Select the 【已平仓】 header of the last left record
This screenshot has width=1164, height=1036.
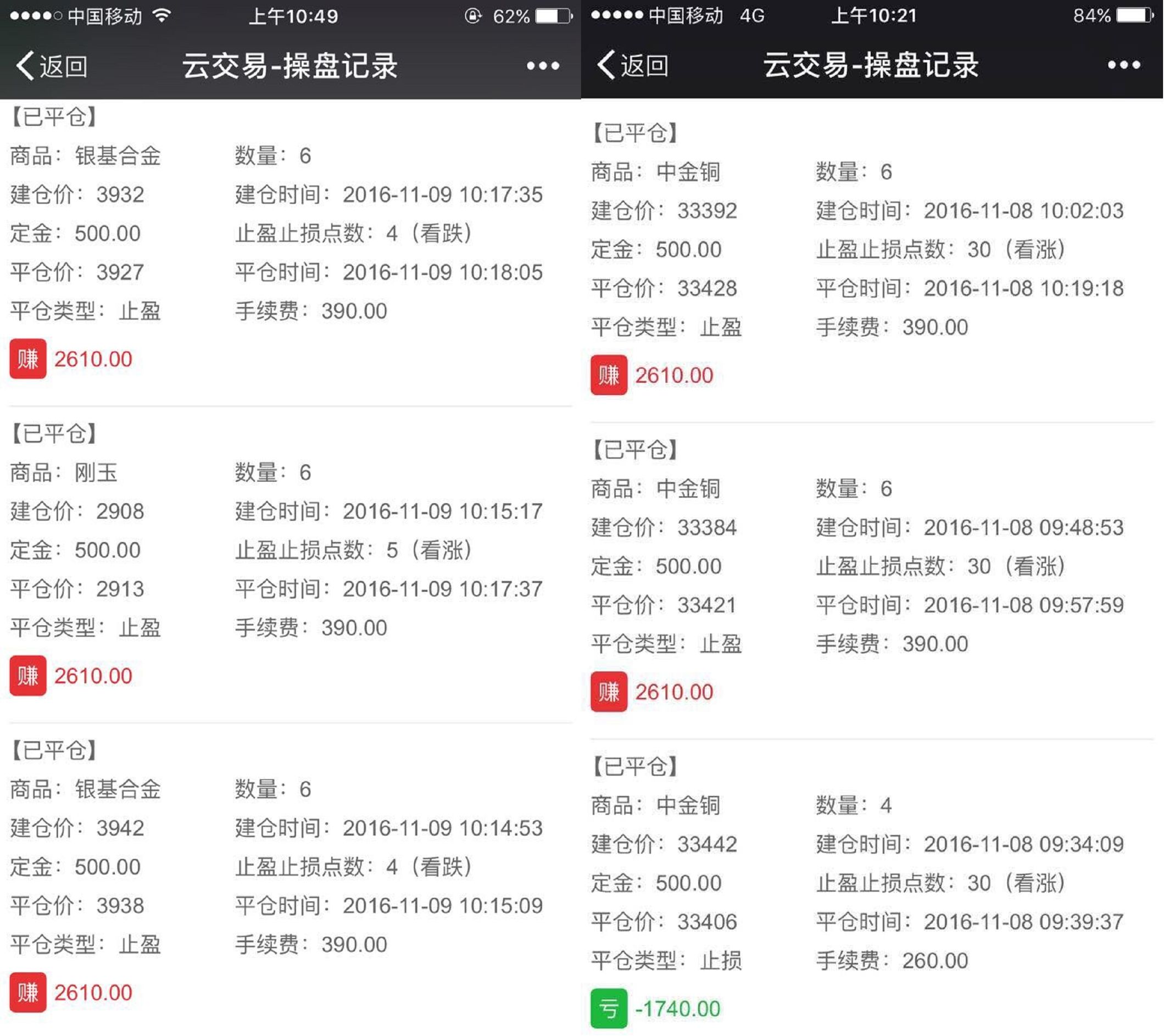[53, 749]
